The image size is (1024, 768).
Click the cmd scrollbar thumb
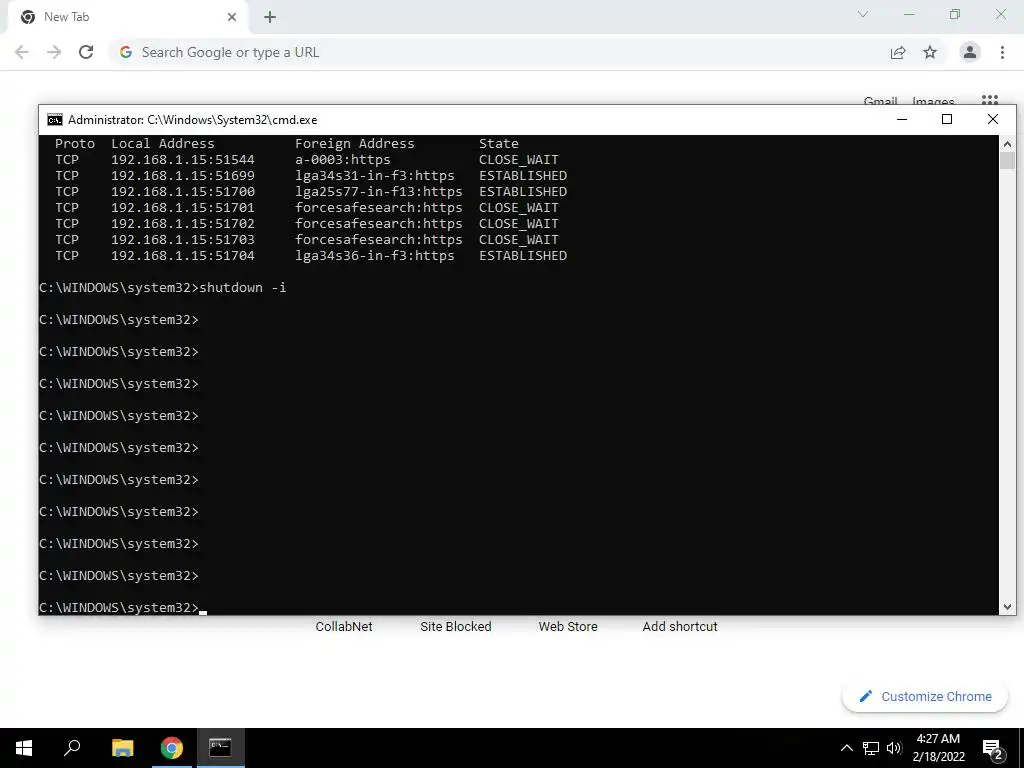pos(1007,161)
